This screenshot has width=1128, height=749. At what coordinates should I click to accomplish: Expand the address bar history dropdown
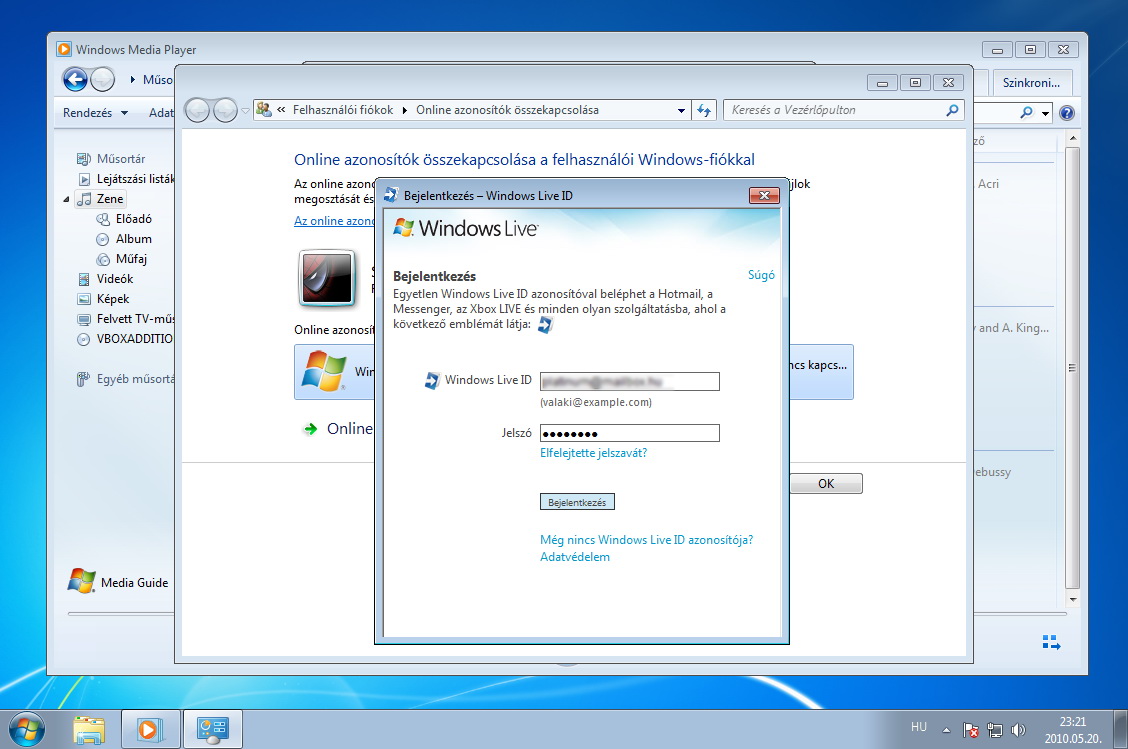(681, 110)
